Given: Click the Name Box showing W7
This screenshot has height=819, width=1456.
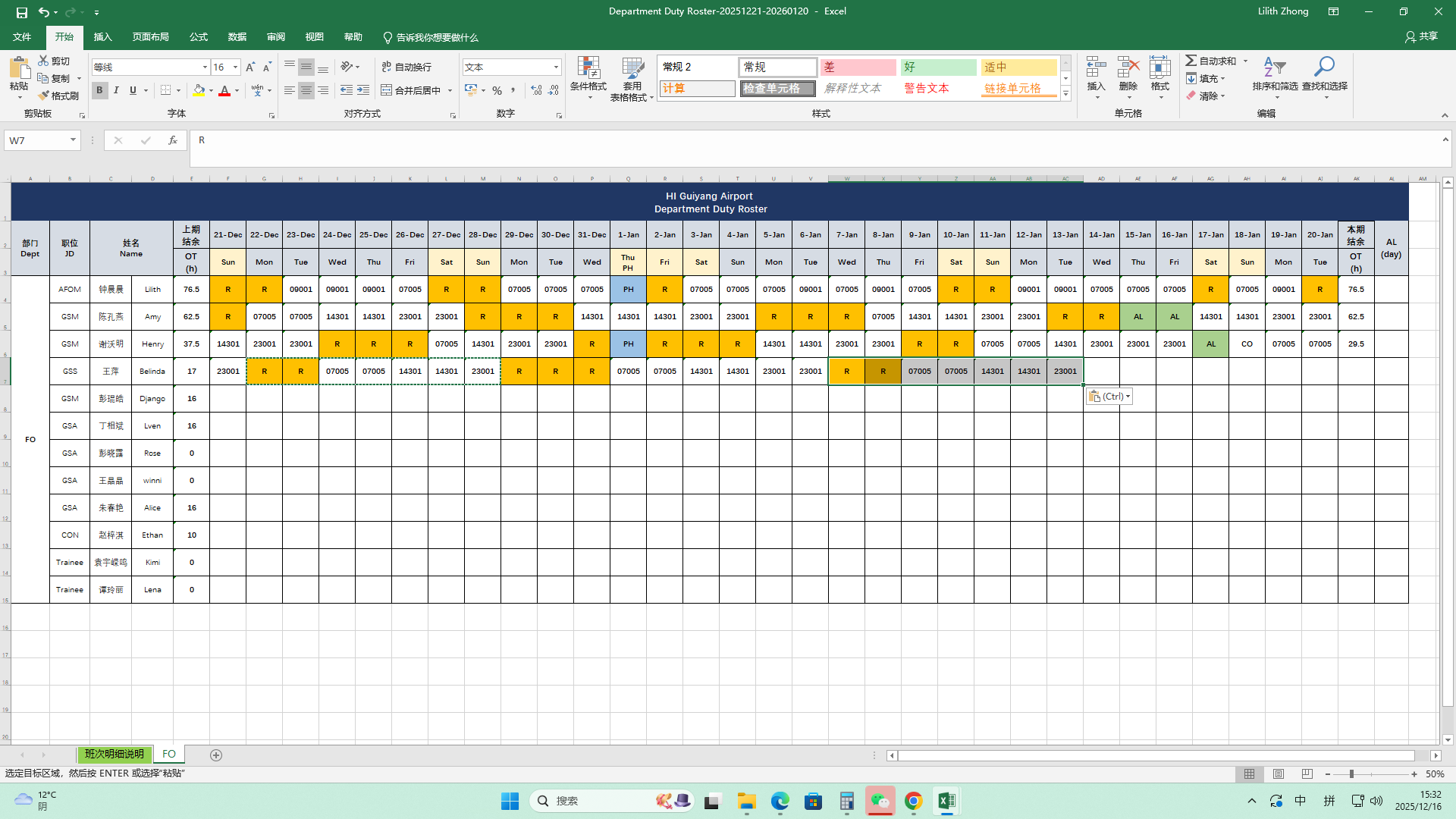Looking at the screenshot, I should point(36,140).
